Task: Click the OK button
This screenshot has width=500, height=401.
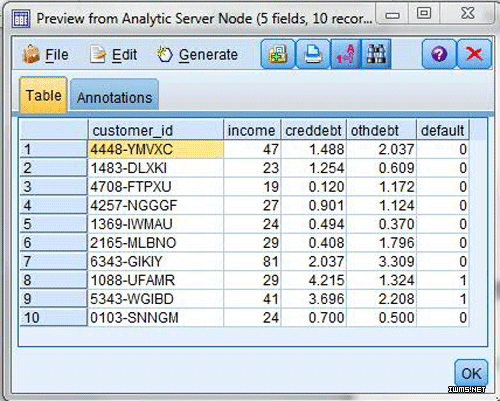Action: pos(471,373)
